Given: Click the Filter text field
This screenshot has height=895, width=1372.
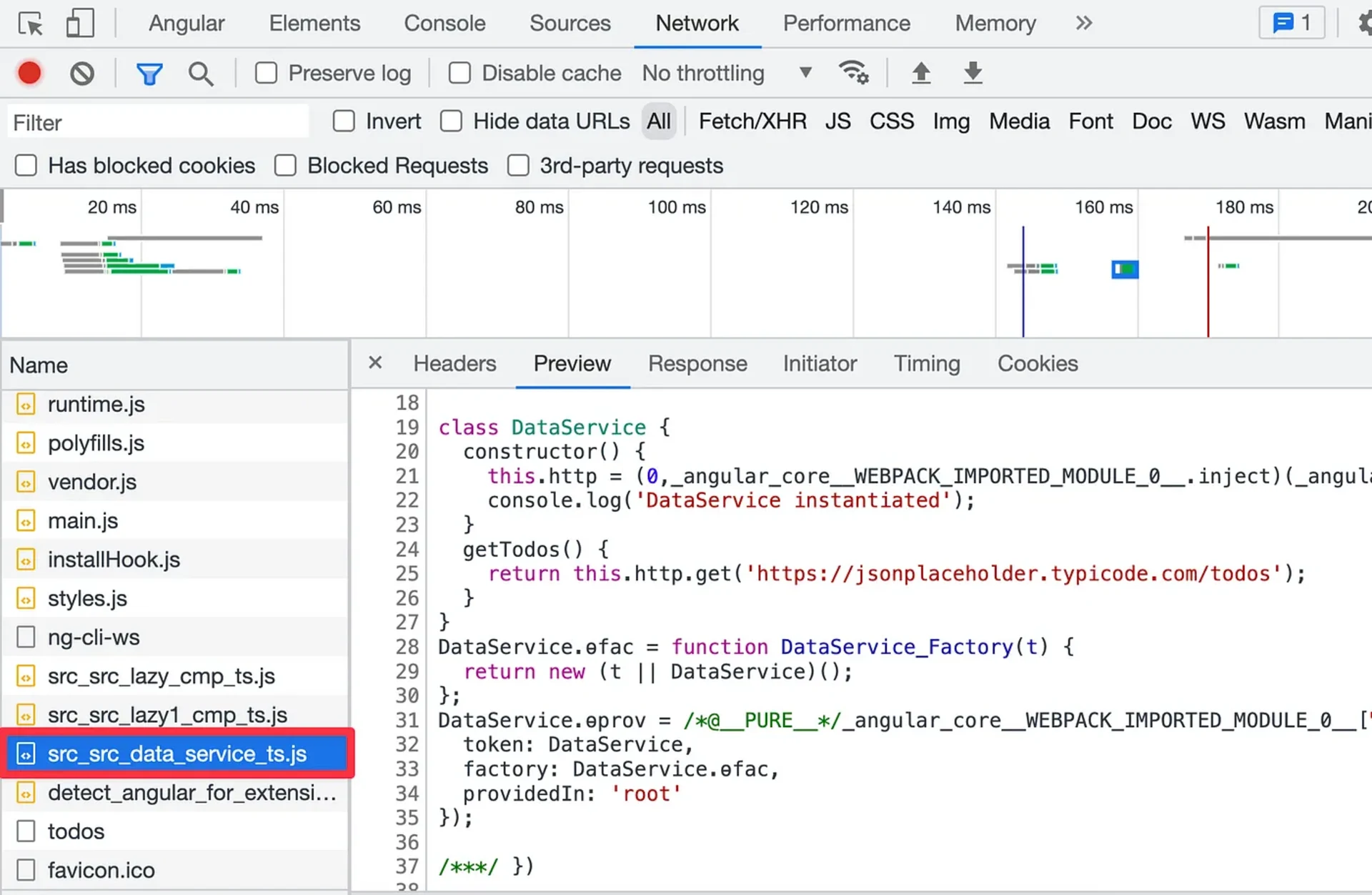Looking at the screenshot, I should point(157,122).
